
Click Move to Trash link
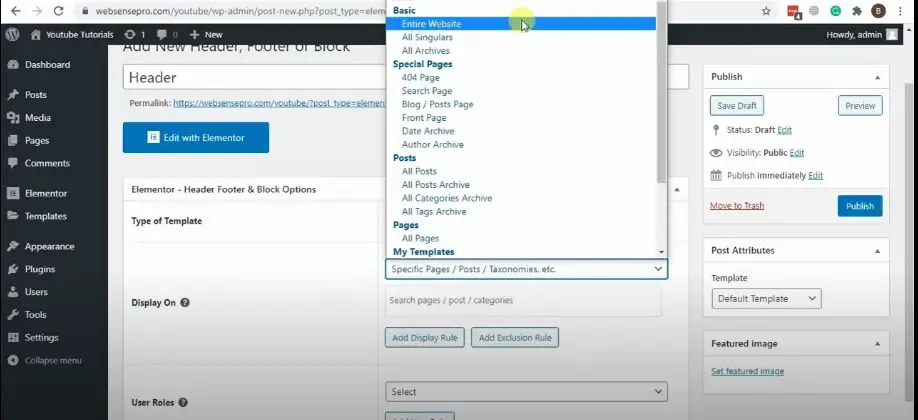click(x=737, y=206)
